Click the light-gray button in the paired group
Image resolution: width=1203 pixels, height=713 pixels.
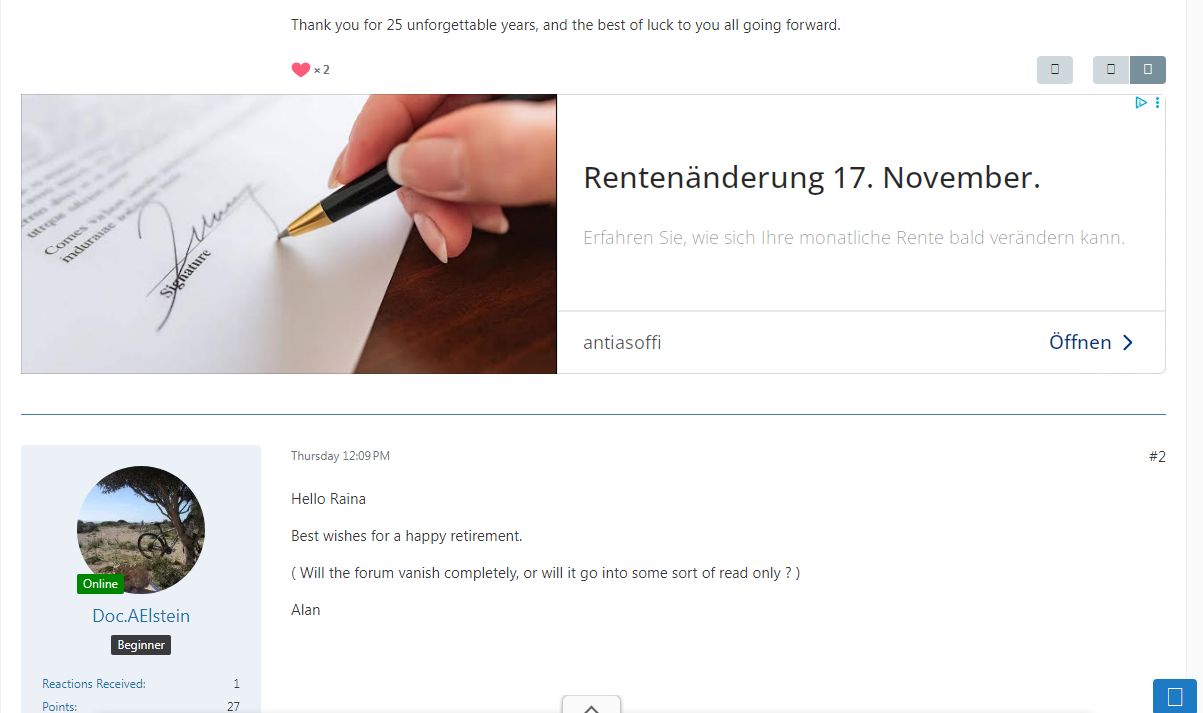[1111, 70]
